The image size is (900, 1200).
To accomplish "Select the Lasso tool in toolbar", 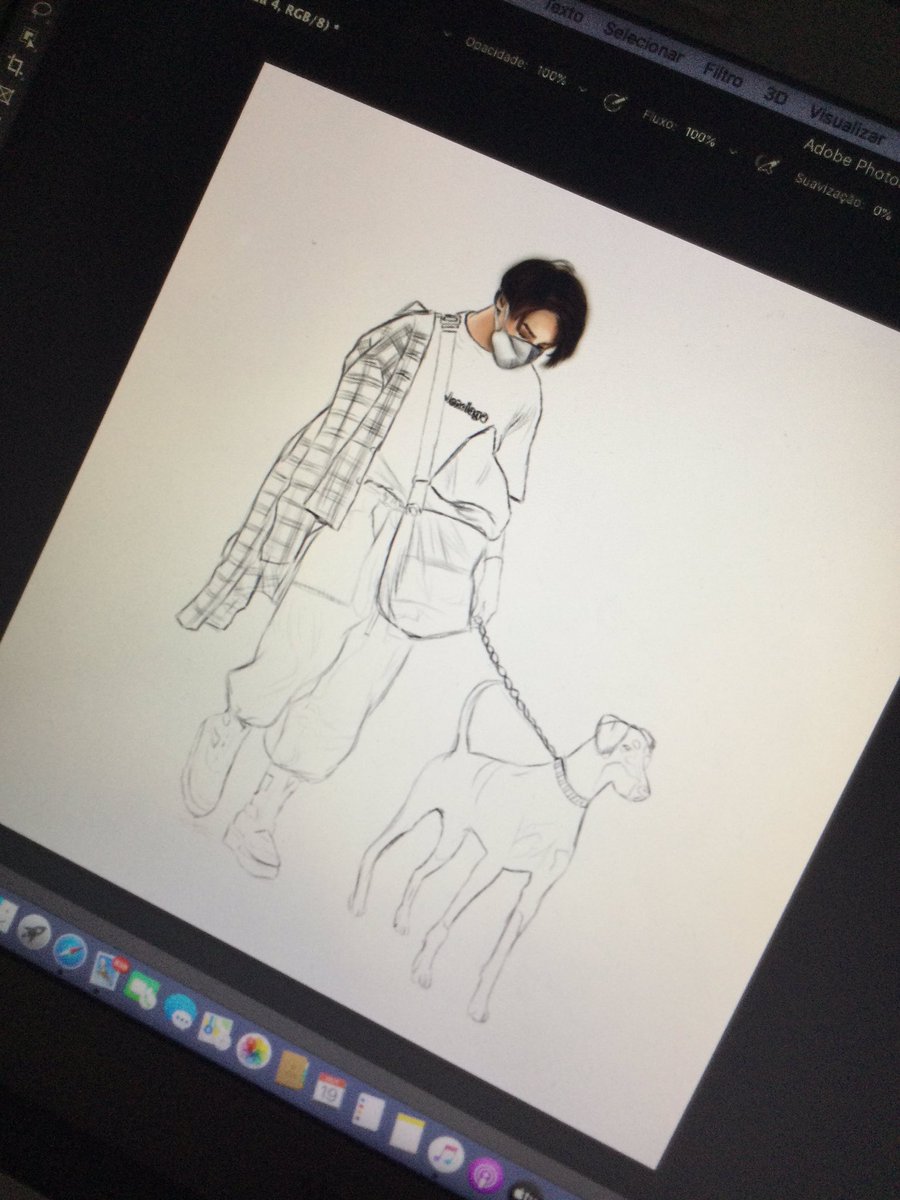I will click(x=42, y=9).
